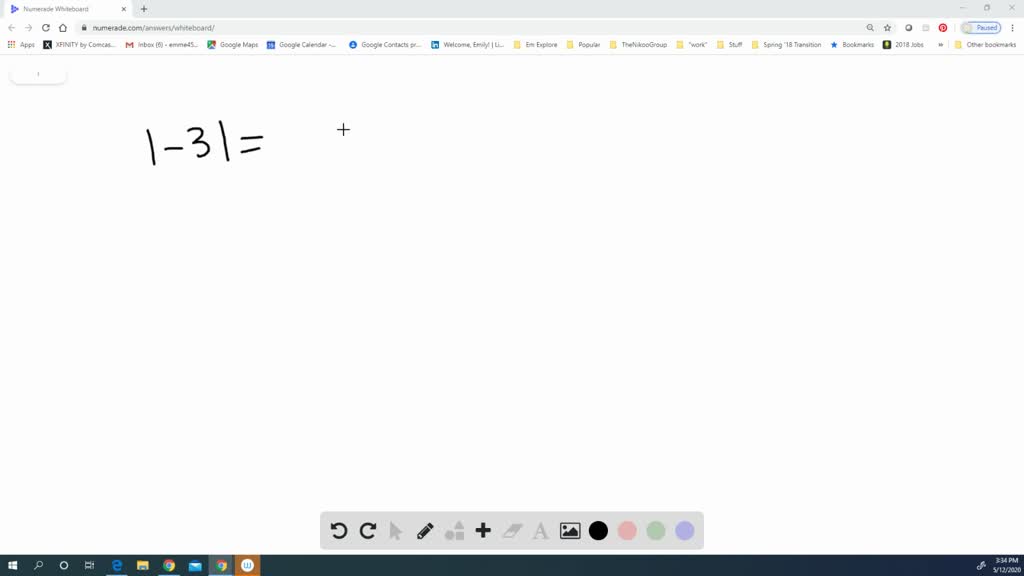Launch Microsoft Edge from taskbar
Viewport: 1024px width, 576px height.
(117, 566)
